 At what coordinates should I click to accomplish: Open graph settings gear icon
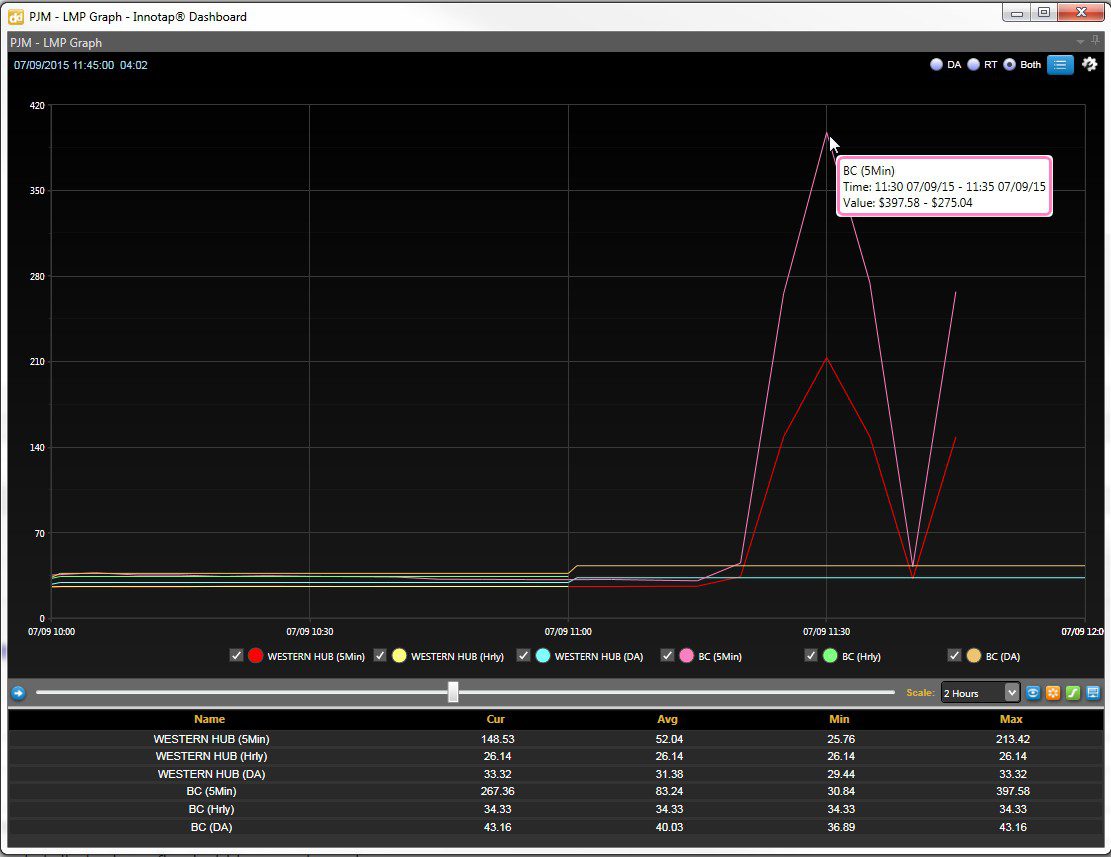[1089, 64]
